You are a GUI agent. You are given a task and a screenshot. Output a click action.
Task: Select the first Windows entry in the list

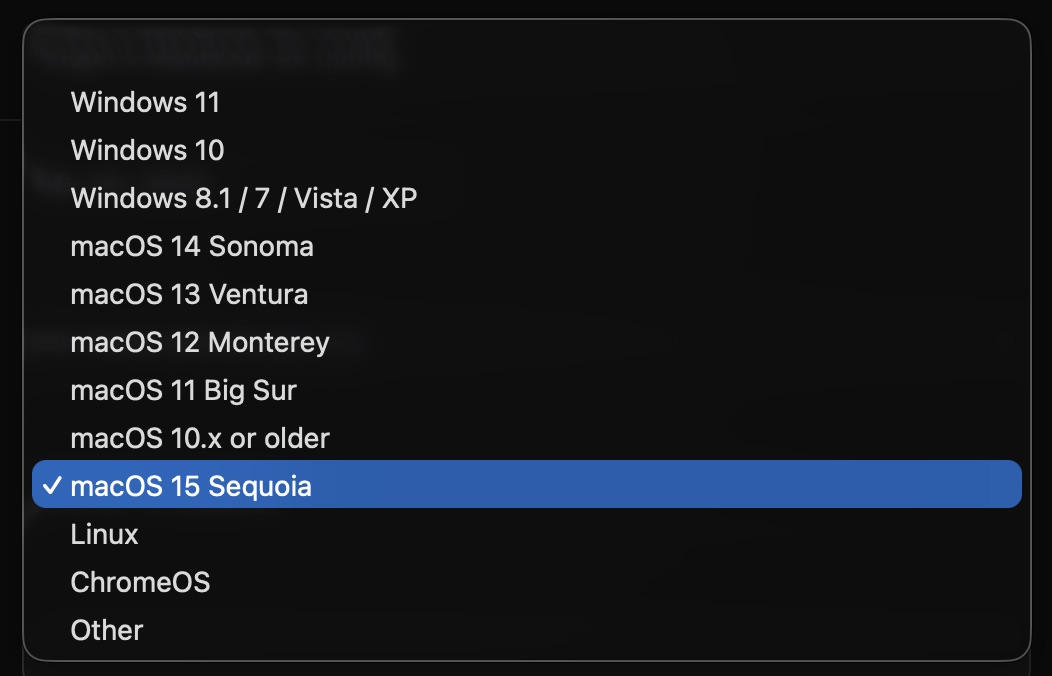pyautogui.click(x=145, y=102)
